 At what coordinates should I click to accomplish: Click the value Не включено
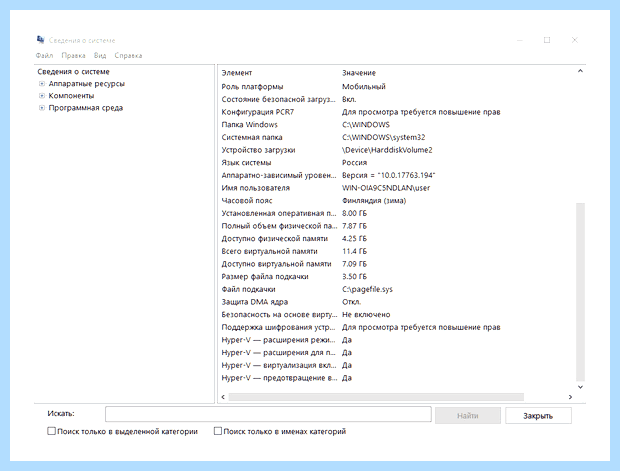coord(366,314)
